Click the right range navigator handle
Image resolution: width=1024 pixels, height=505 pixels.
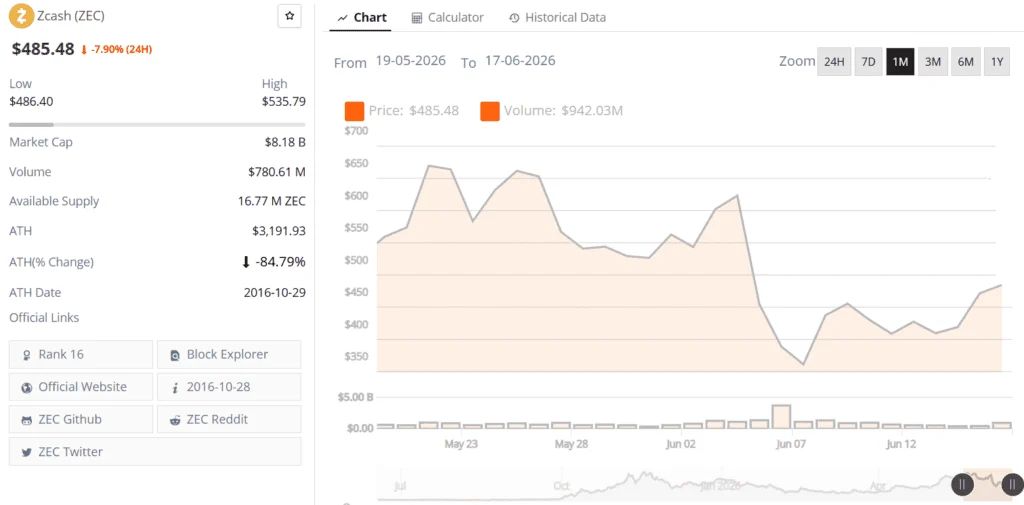1012,484
